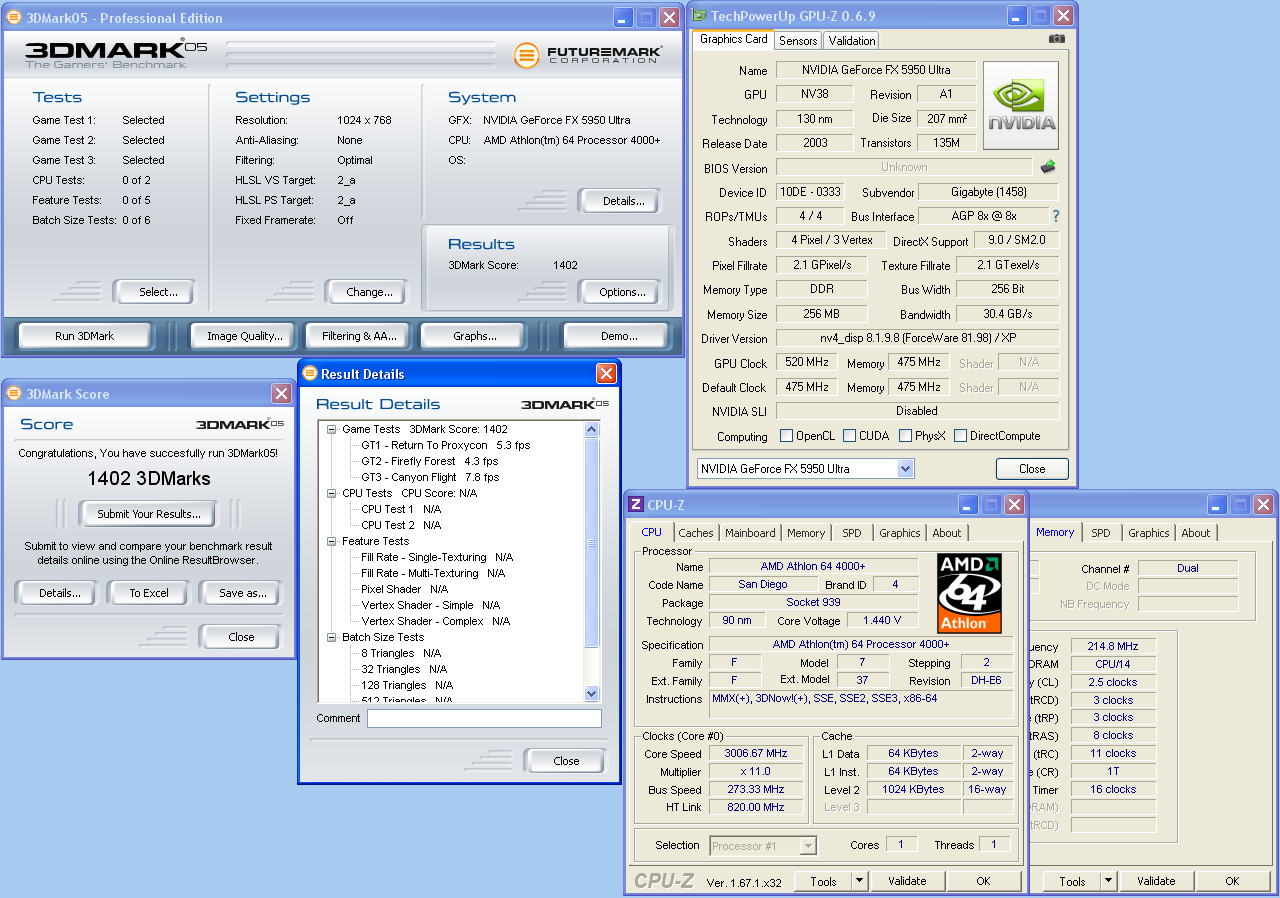Click the CPU-Z title bar icon
Viewport: 1280px width, 898px height.
pos(636,505)
